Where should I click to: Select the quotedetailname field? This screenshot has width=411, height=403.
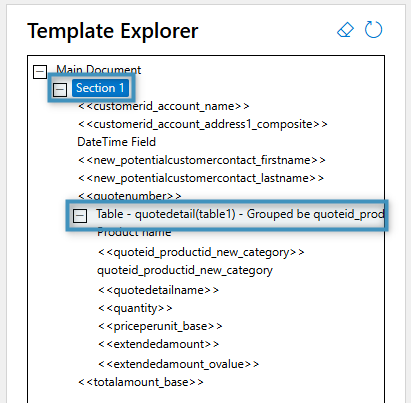pyautogui.click(x=158, y=290)
